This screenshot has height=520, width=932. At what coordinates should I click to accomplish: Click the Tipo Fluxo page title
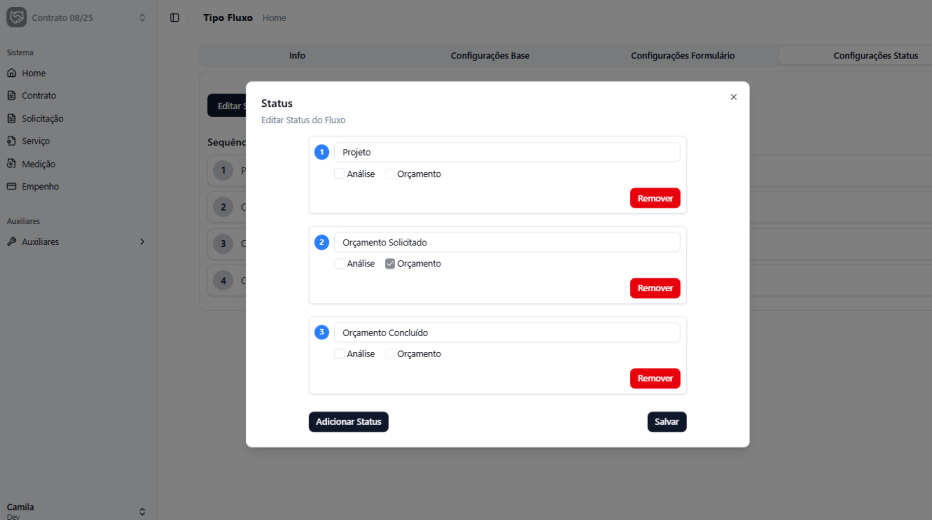(228, 18)
